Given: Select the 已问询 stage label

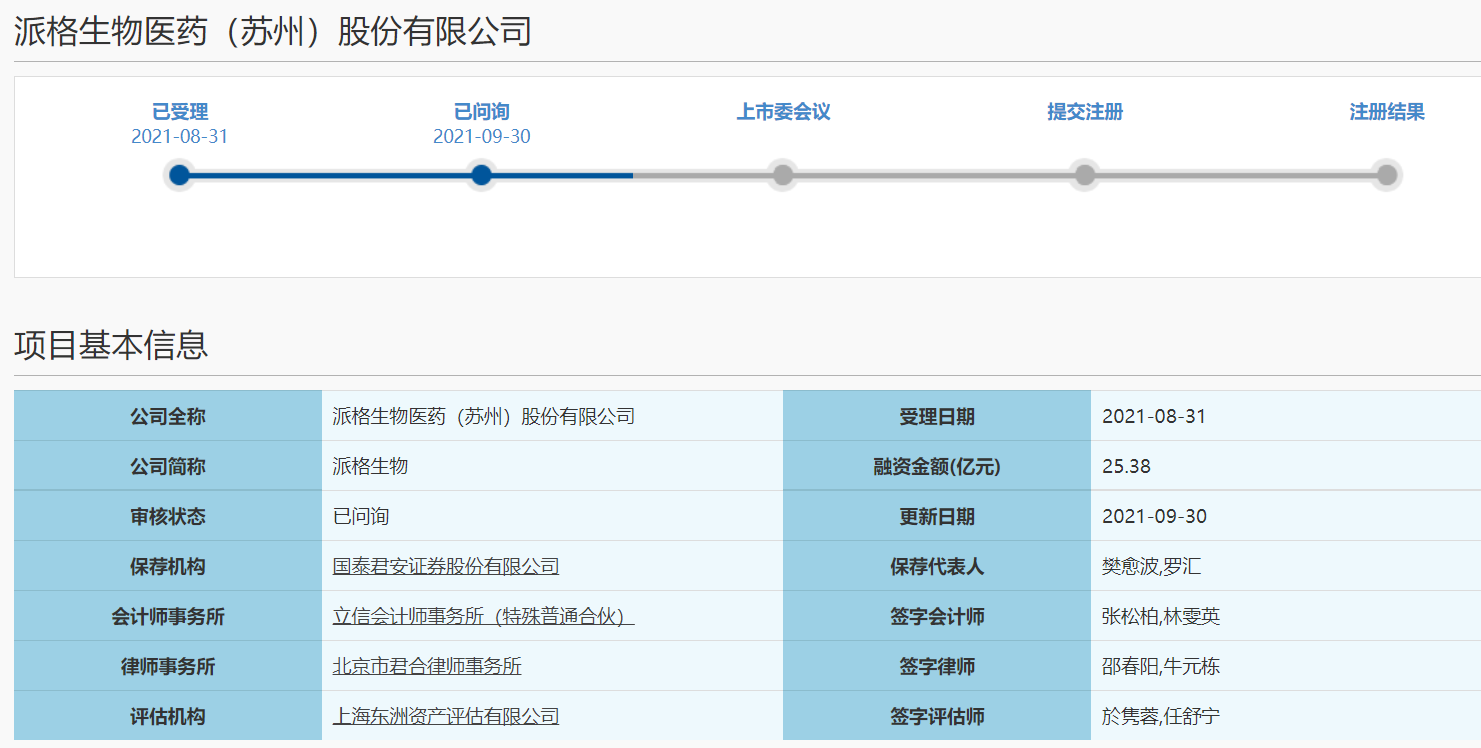Looking at the screenshot, I should pyautogui.click(x=482, y=112).
